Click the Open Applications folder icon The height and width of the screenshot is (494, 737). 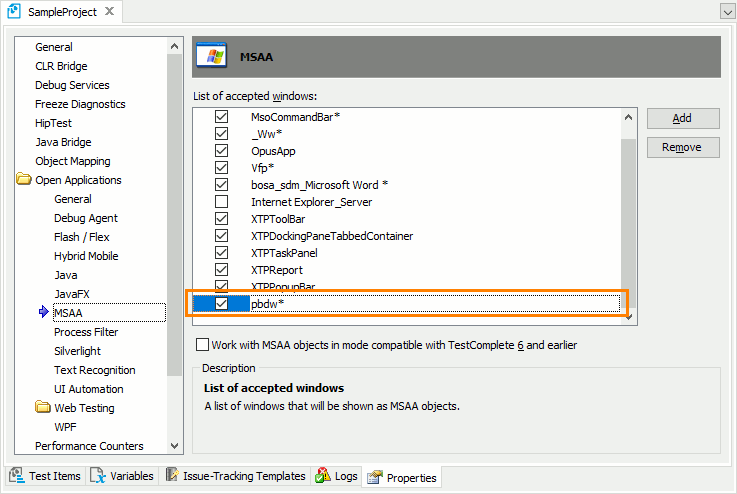click(24, 180)
